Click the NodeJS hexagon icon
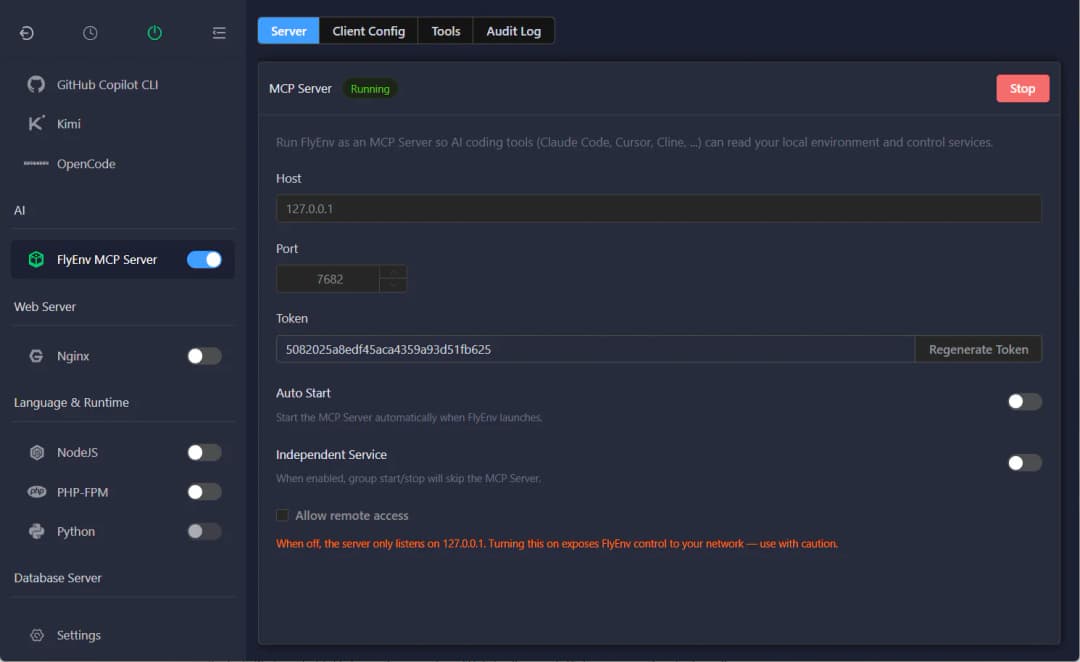This screenshot has width=1080, height=662. 37,452
